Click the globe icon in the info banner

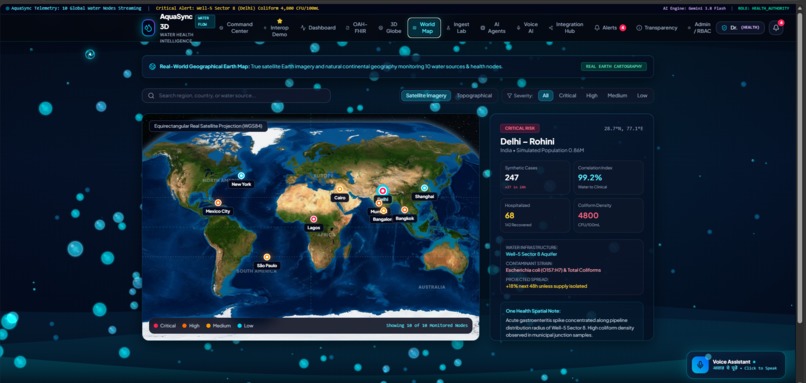point(152,66)
